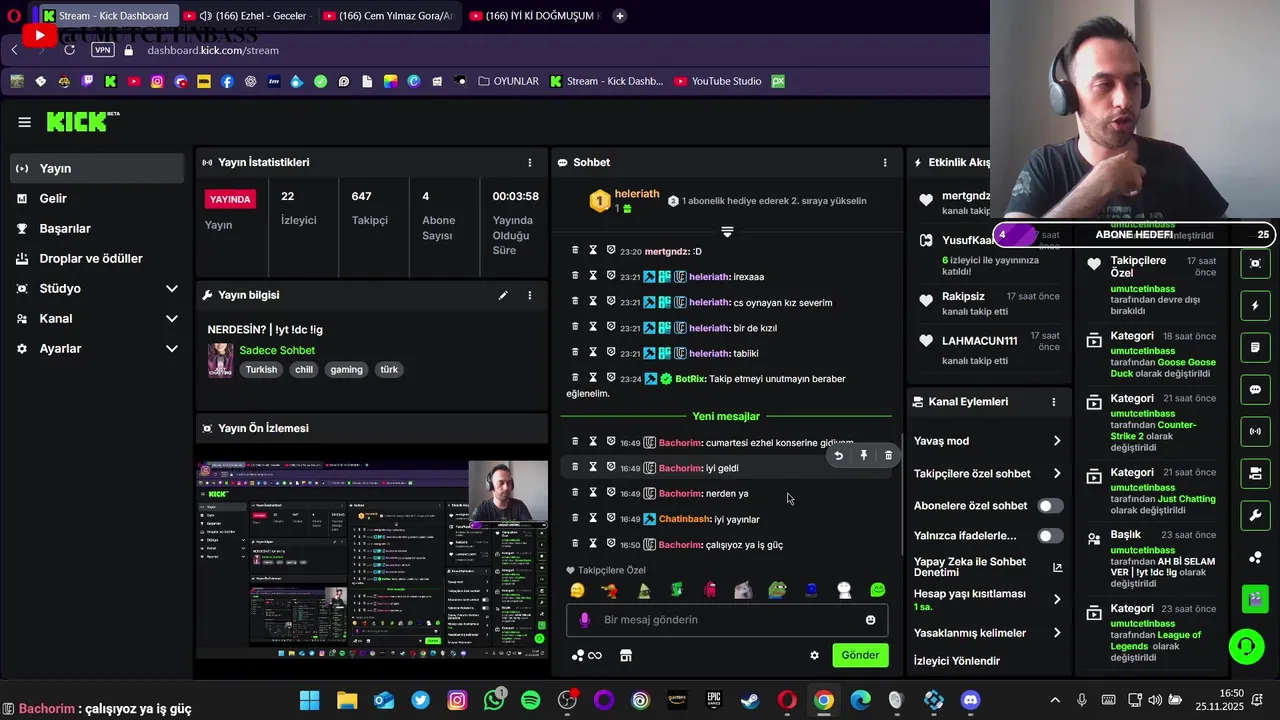Go to Gelir in the sidebar
The height and width of the screenshot is (720, 1280).
point(97,198)
